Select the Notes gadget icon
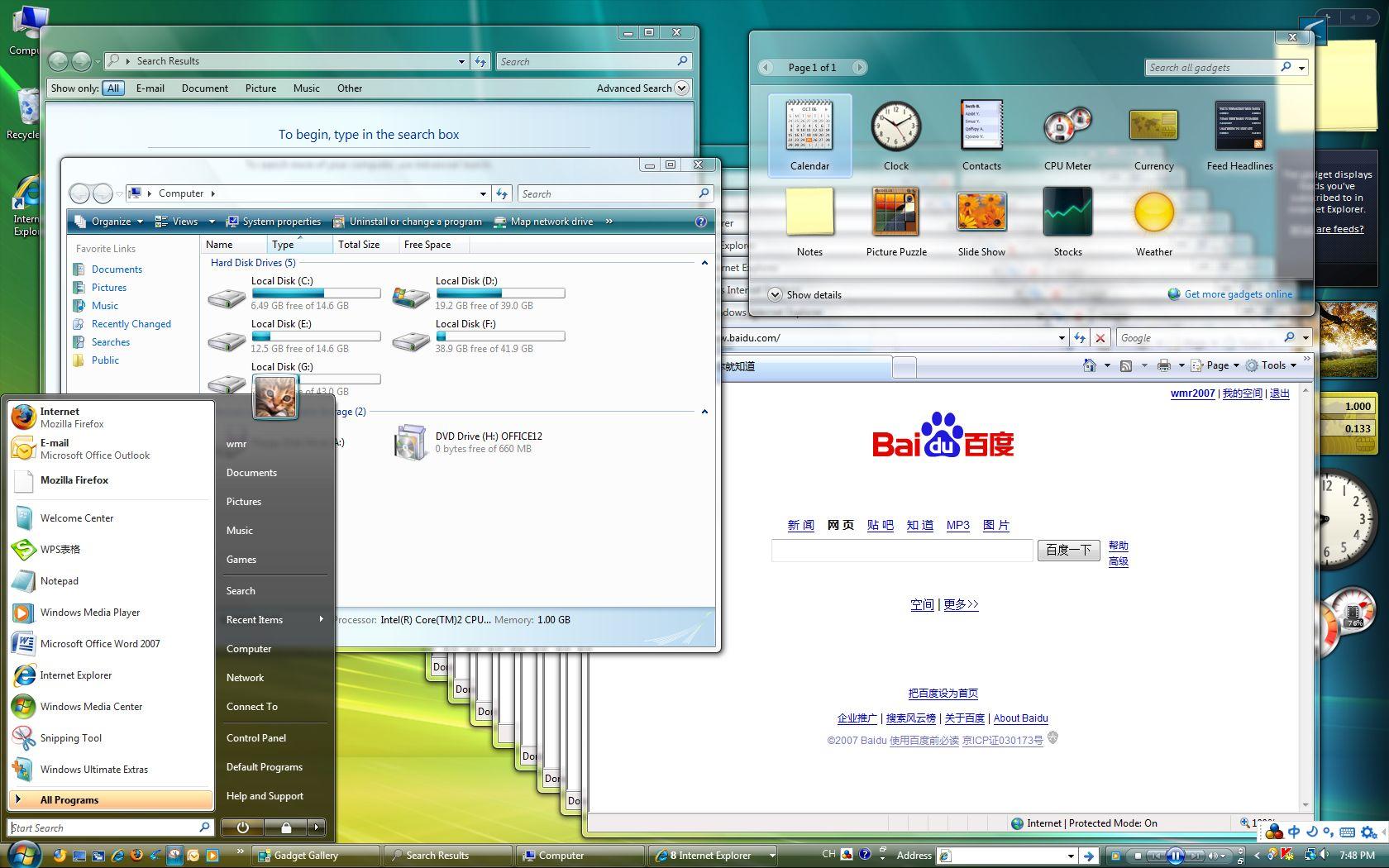Viewport: 1389px width, 868px height. pos(809,212)
